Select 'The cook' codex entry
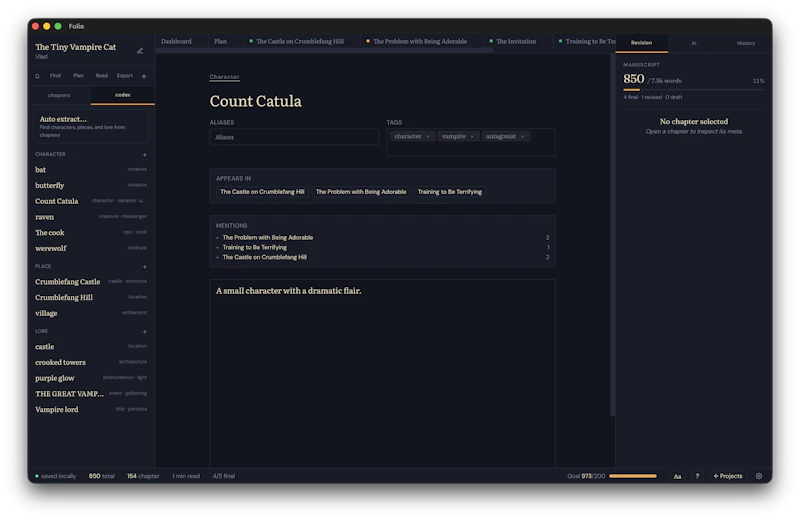Screen dimensions: 800x520 click(91, 233)
